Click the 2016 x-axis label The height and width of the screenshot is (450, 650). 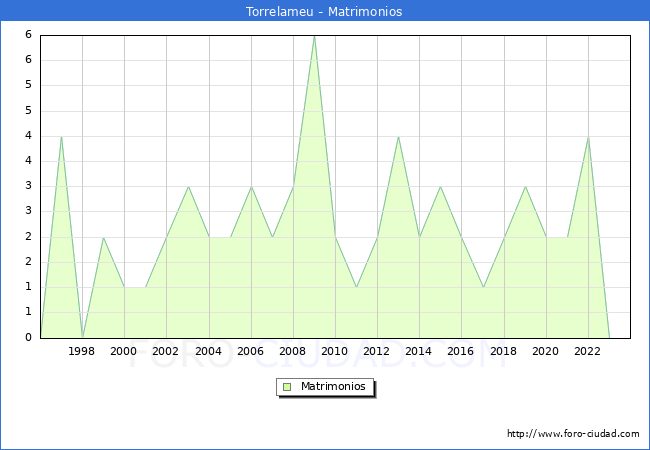pos(461,351)
